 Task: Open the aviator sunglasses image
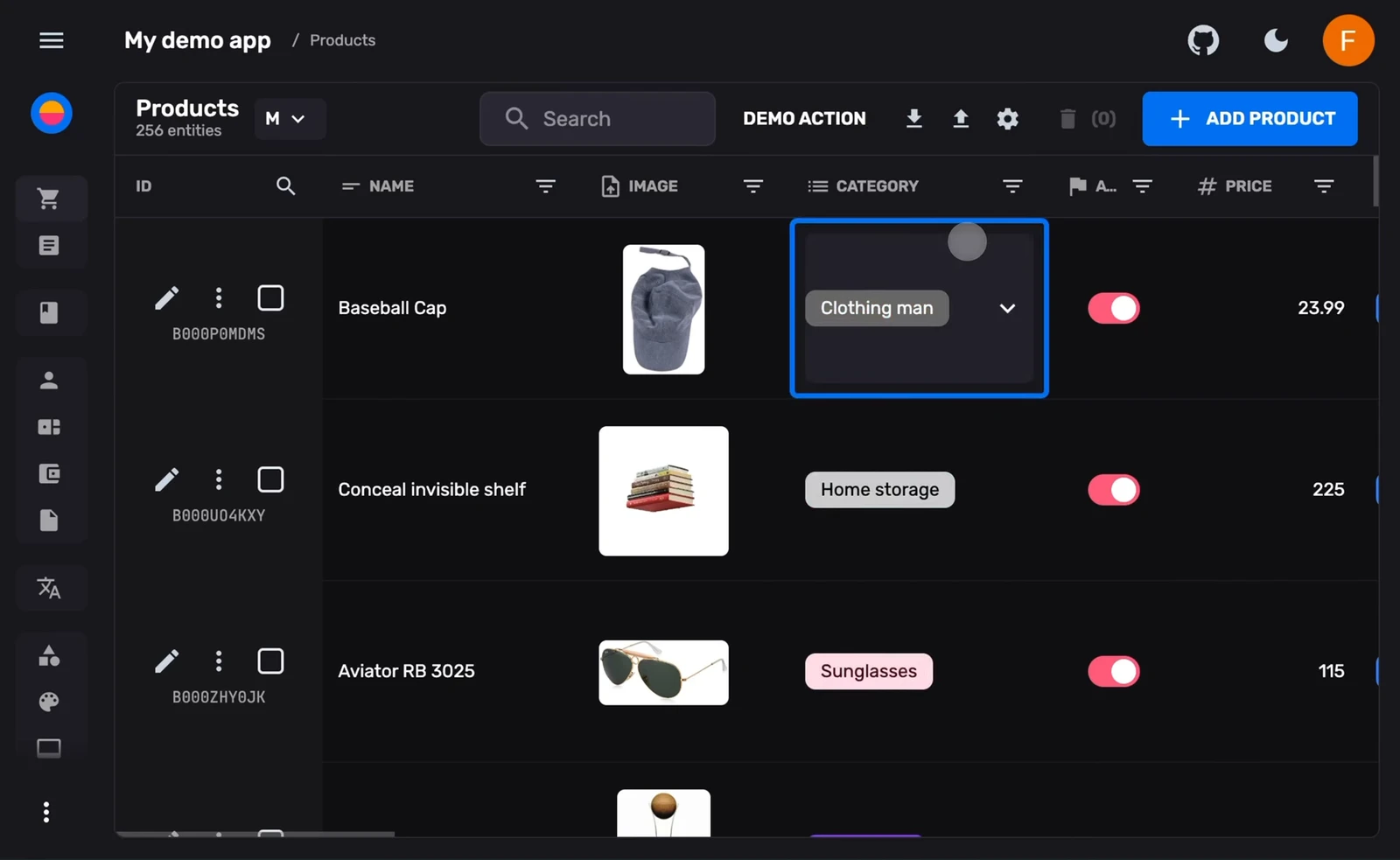663,673
